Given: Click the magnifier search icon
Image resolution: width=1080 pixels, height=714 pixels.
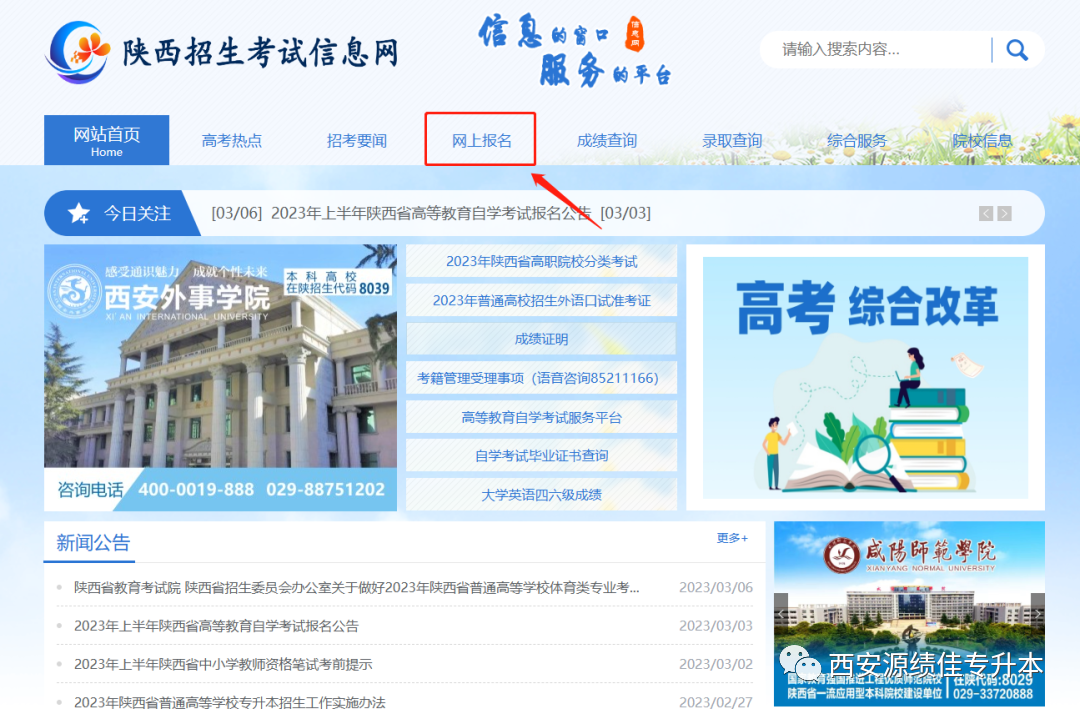Looking at the screenshot, I should tap(1017, 50).
